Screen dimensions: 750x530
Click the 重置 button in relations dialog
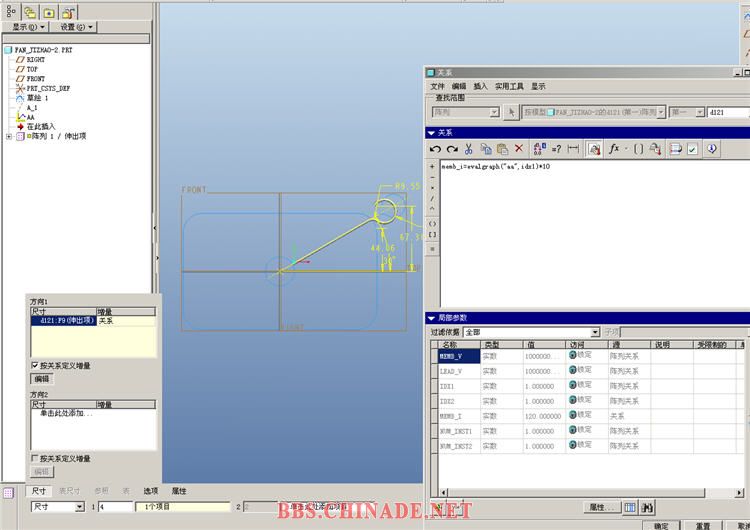(x=703, y=525)
